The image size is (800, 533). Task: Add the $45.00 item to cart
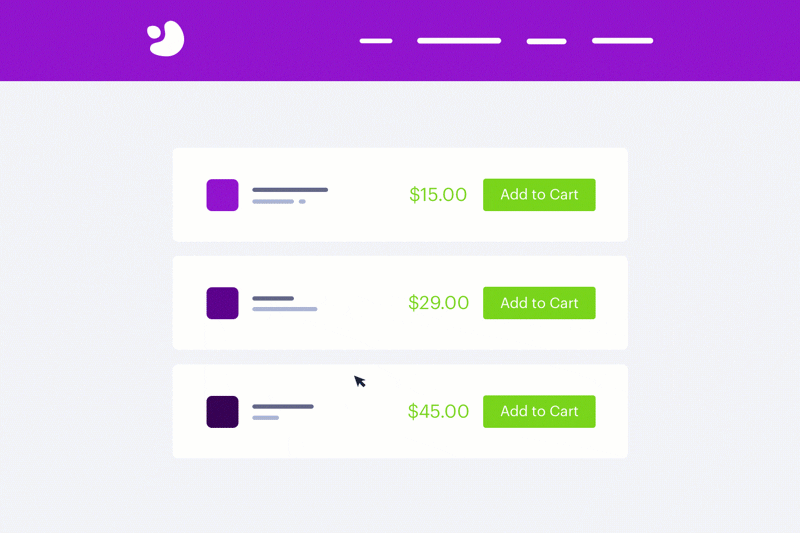point(539,411)
